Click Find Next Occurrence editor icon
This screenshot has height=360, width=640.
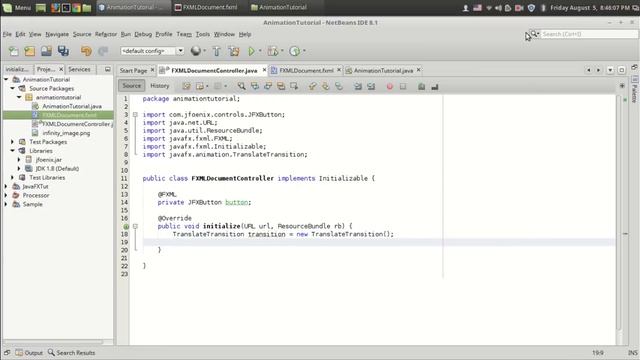(268, 86)
